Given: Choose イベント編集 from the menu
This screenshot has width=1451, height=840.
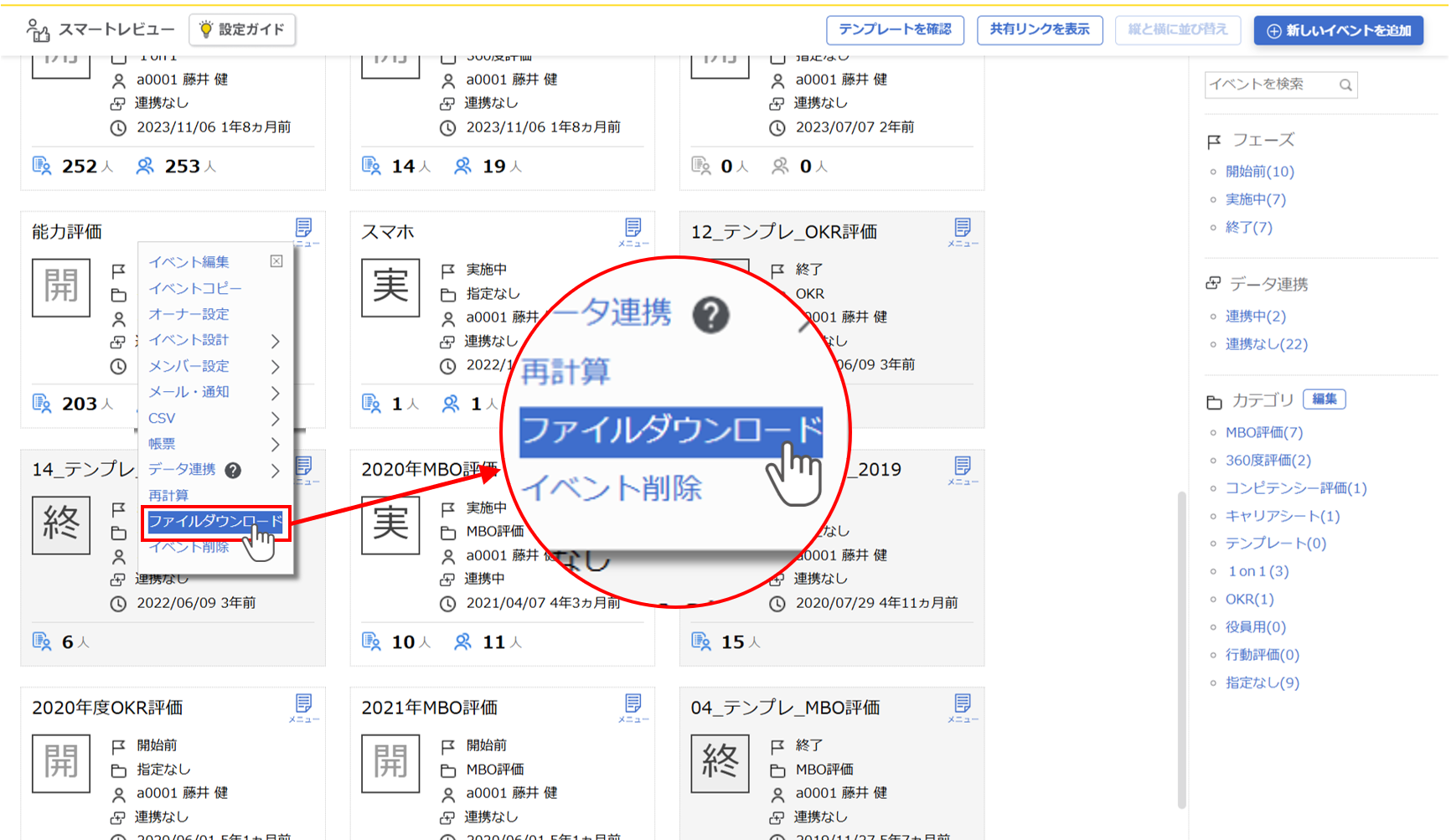Looking at the screenshot, I should (x=188, y=262).
